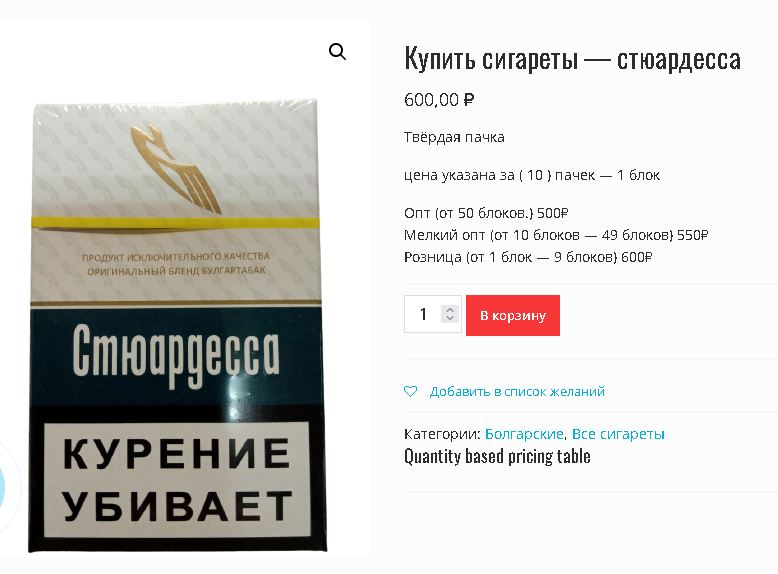Click the Мелкий опт 550₽ price line

pos(556,235)
